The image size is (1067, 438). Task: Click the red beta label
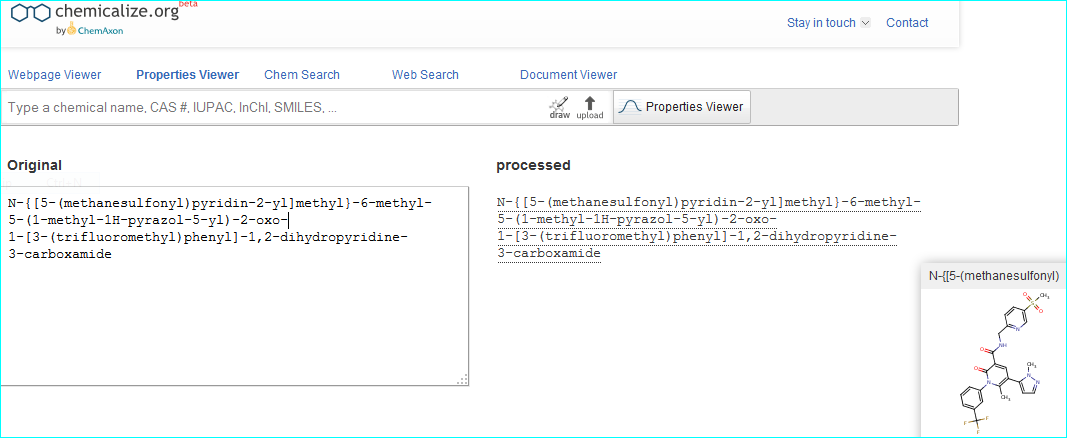(188, 4)
